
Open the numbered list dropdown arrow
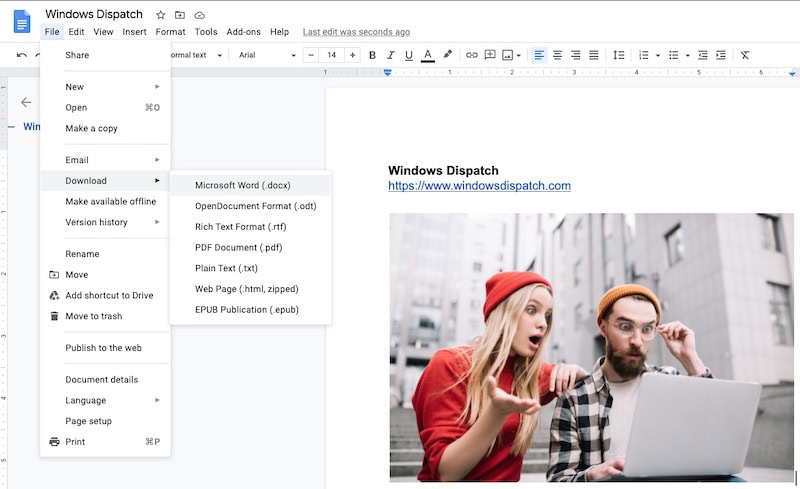coord(658,55)
